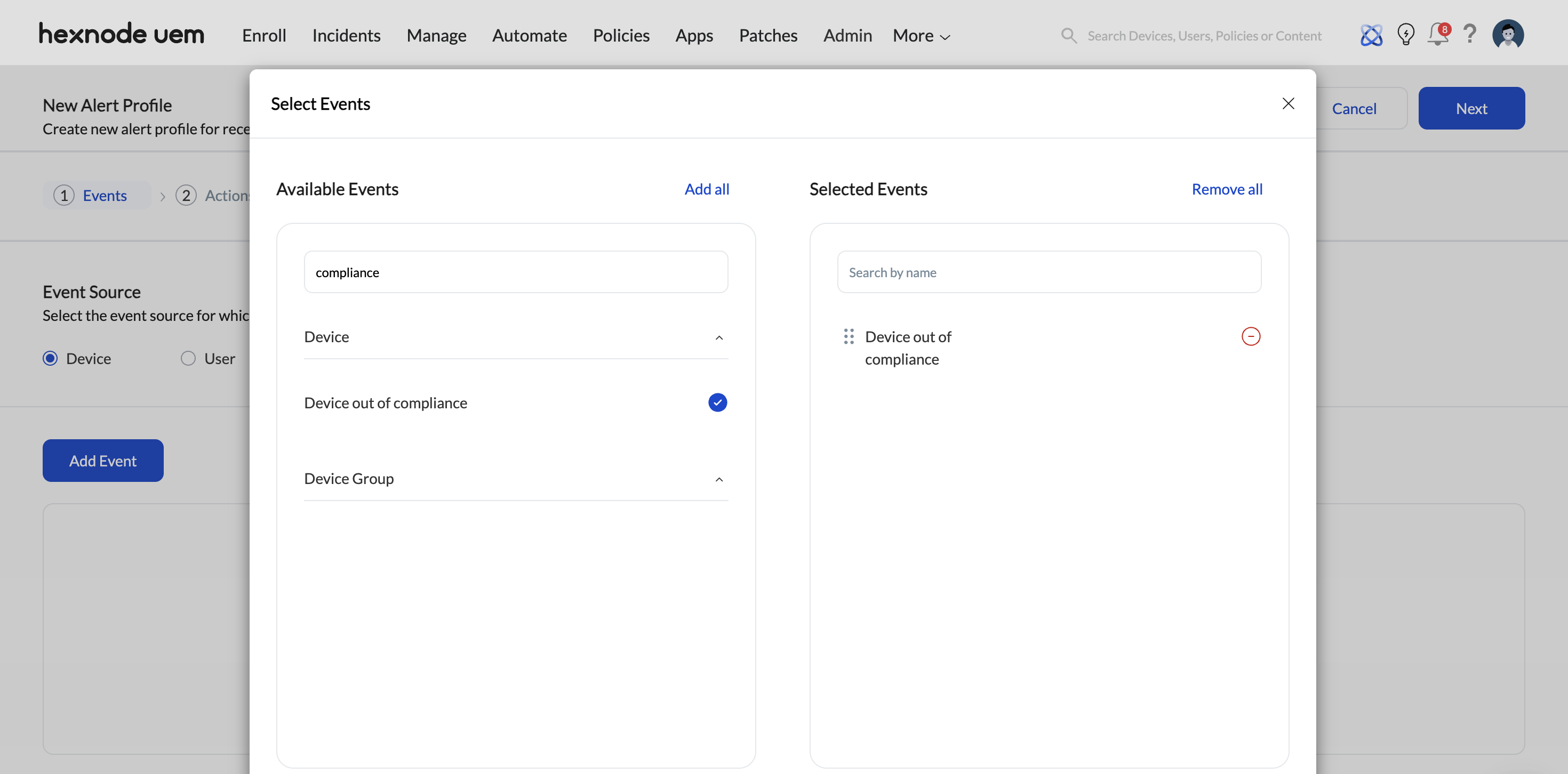This screenshot has width=1568, height=774.
Task: Select the User radio button
Action: pos(188,358)
